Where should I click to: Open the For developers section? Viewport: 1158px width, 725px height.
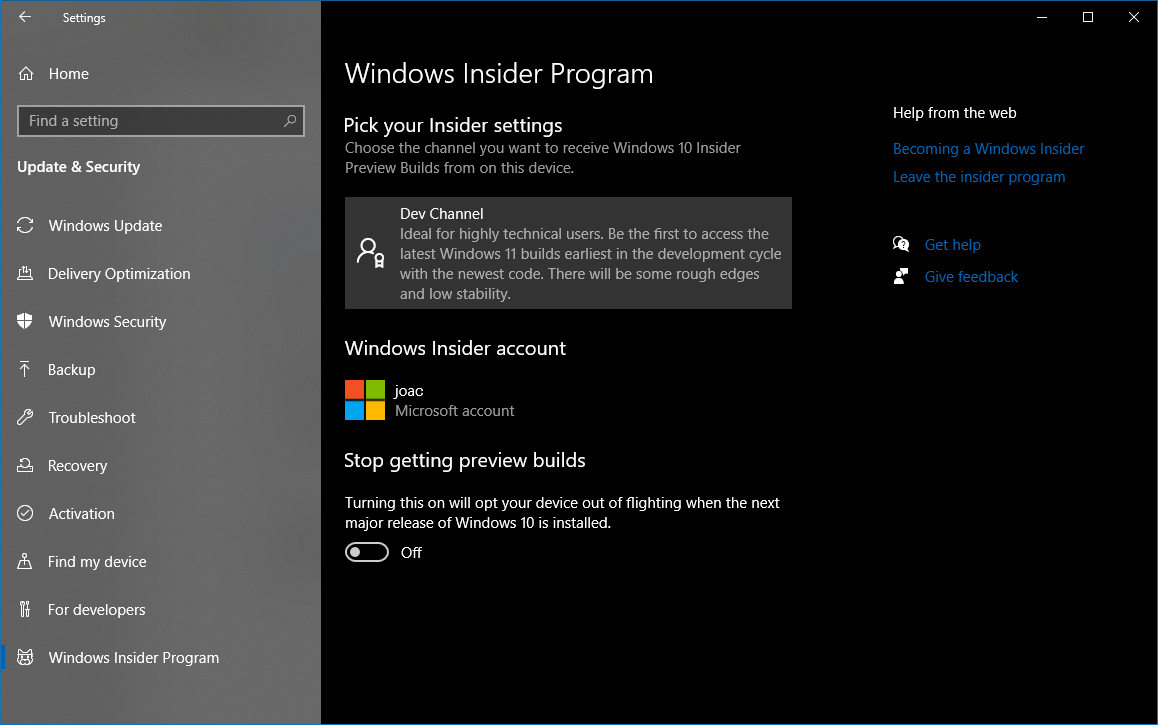pyautogui.click(x=96, y=610)
